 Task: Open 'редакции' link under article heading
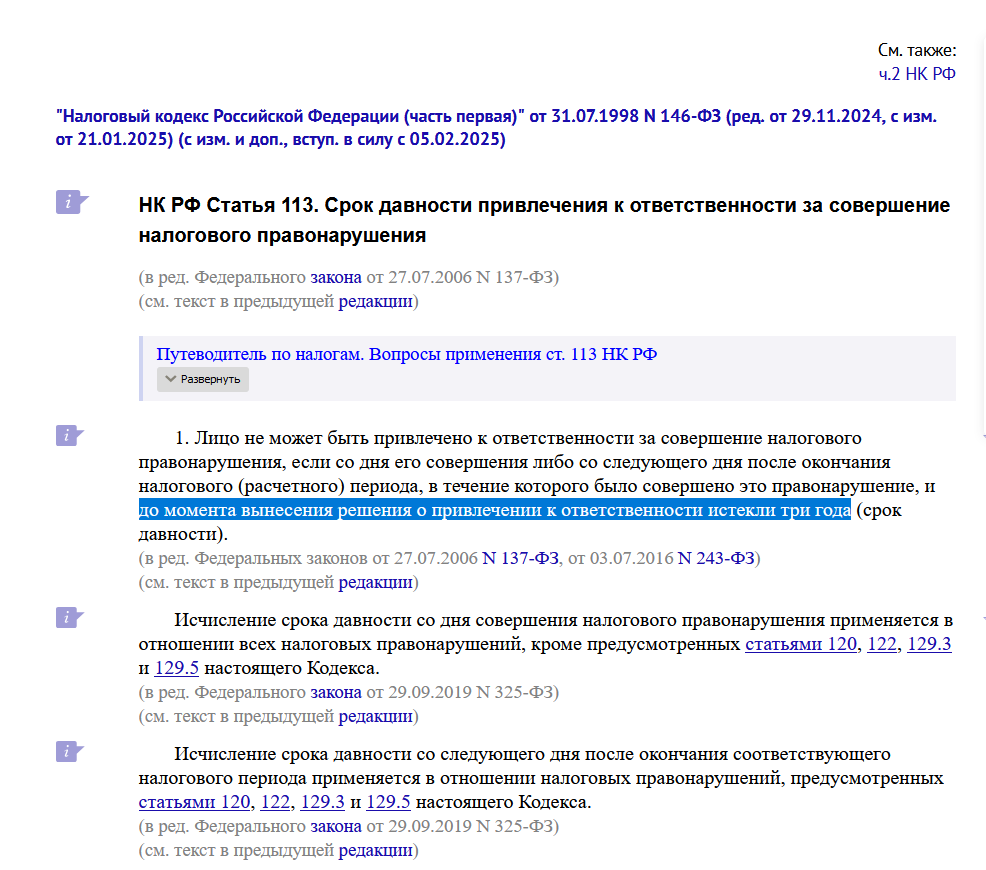click(375, 301)
